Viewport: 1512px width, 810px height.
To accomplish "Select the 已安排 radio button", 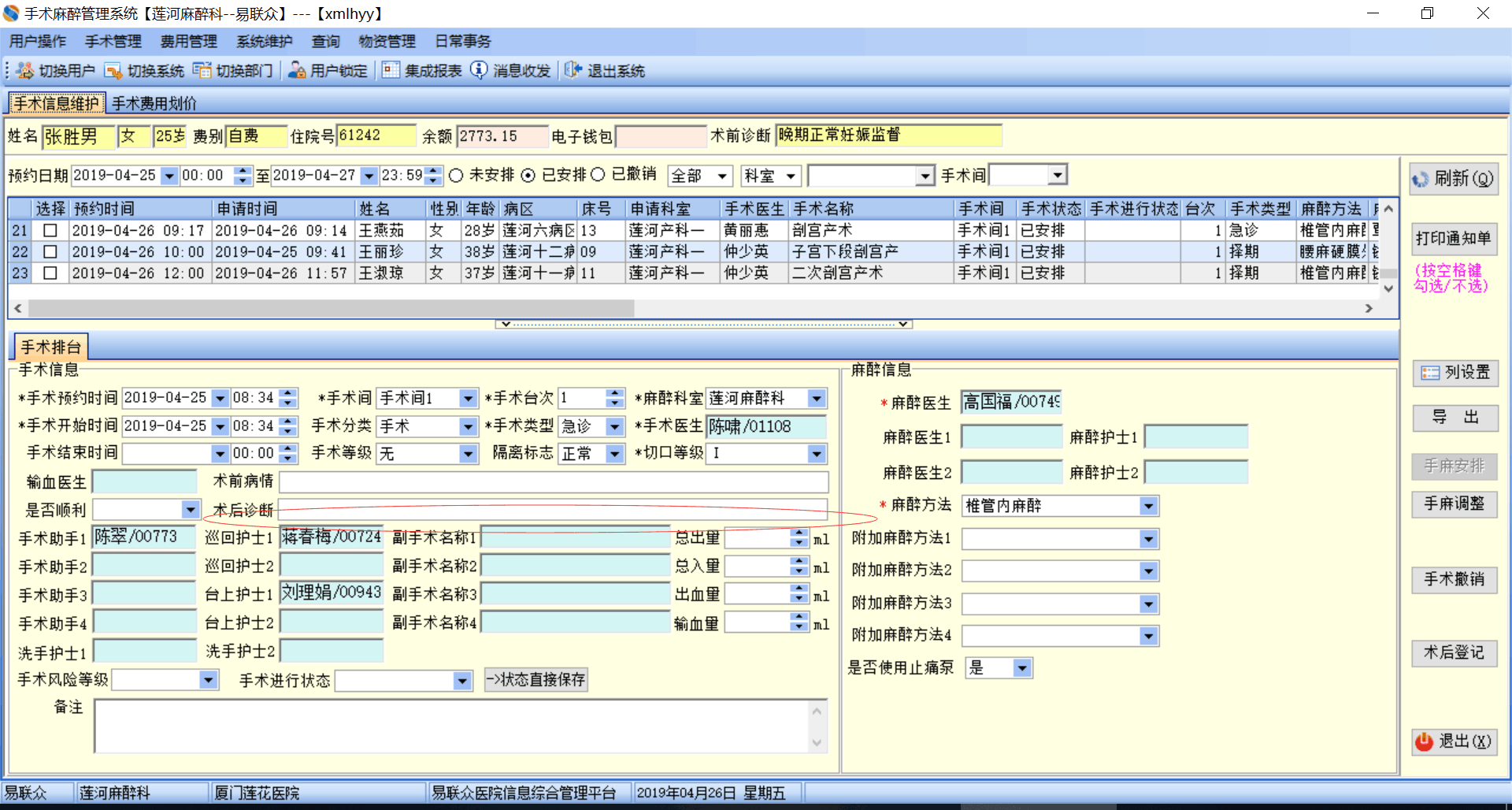I will click(x=528, y=175).
